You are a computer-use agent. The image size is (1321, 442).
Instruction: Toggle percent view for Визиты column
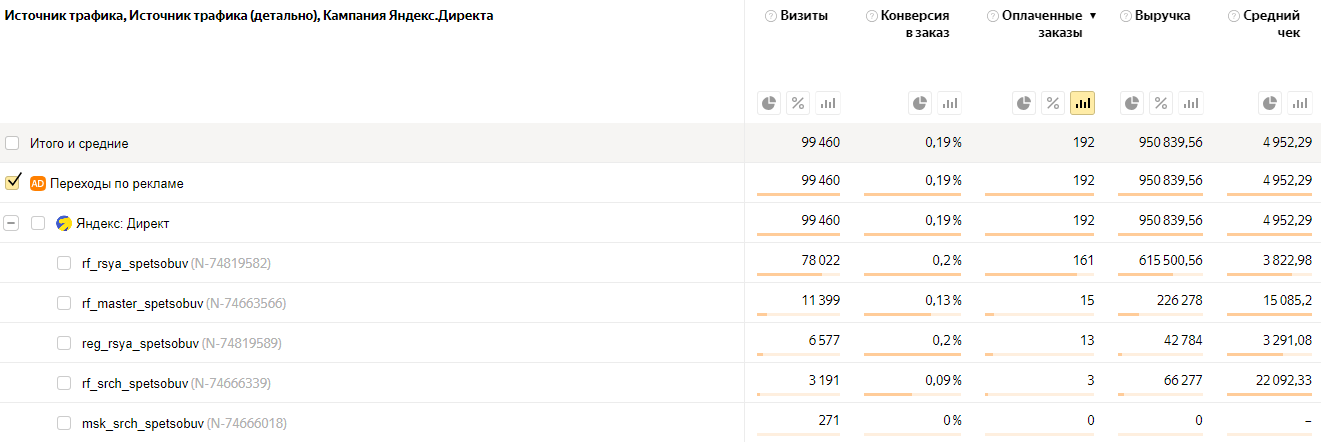[x=798, y=103]
